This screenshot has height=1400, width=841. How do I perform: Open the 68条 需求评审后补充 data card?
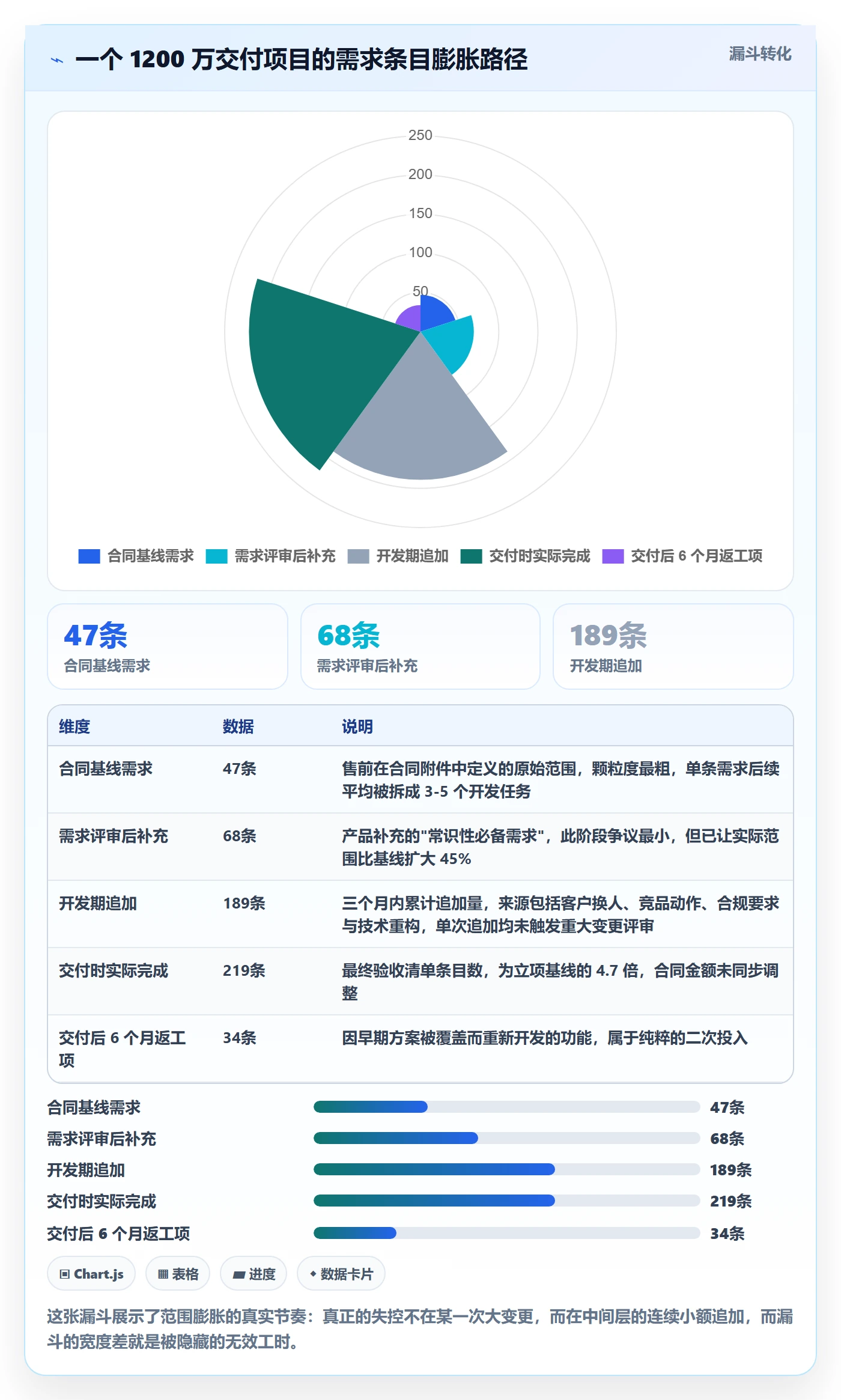click(421, 647)
